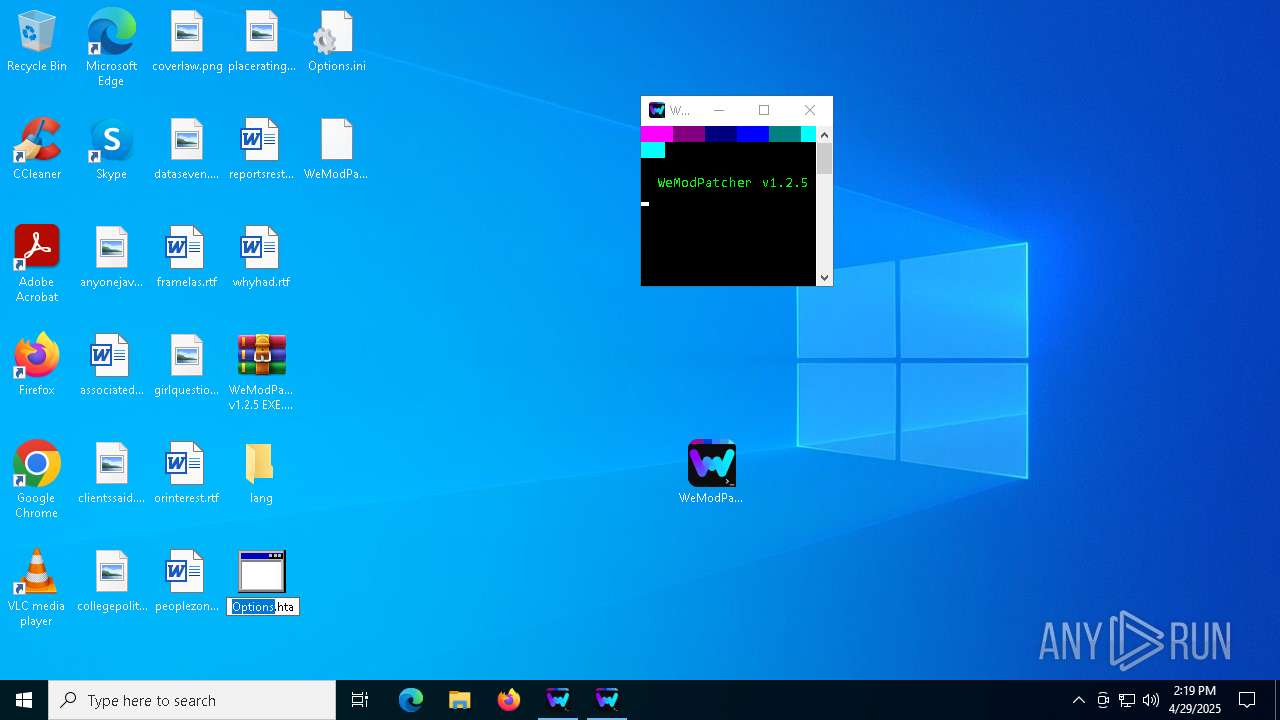Select the CCleaner desktop shortcut

click(37, 150)
